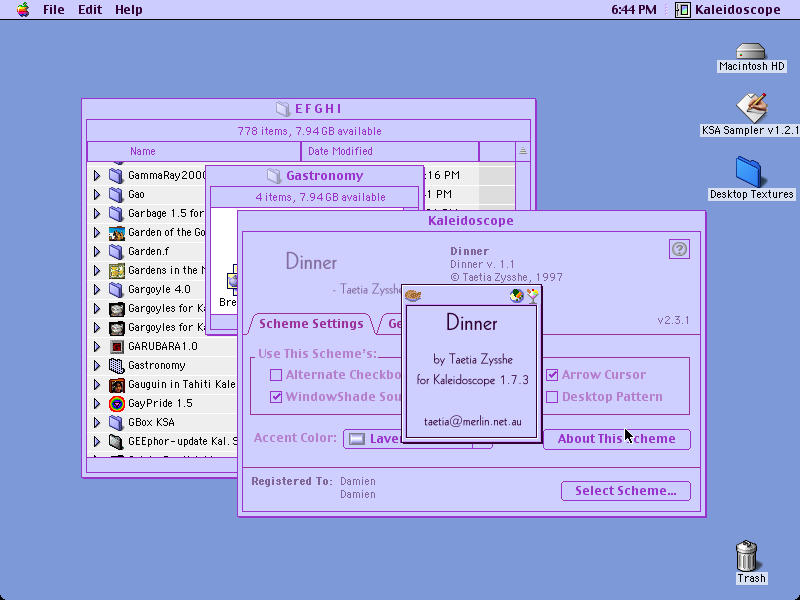
Task: Click '4 items, 7.94 GB available' in Gastronomy window
Action: click(320, 197)
